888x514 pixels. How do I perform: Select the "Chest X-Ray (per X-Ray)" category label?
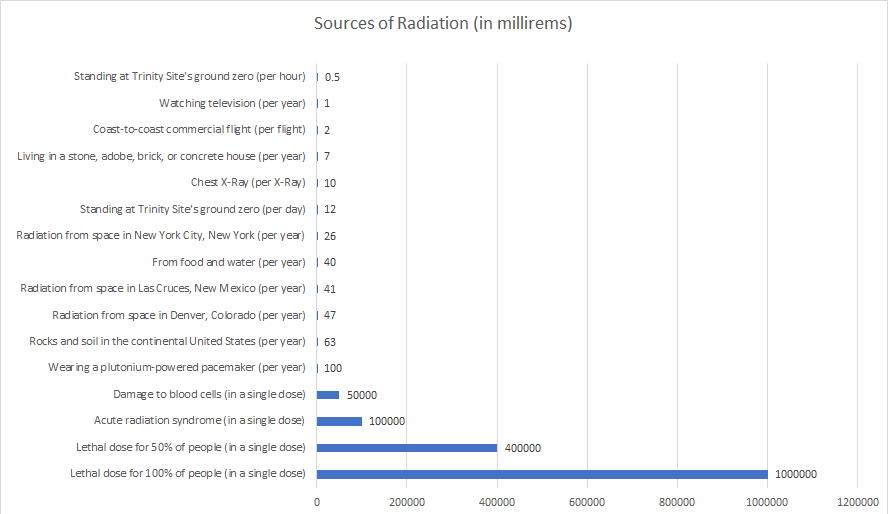pyautogui.click(x=247, y=183)
